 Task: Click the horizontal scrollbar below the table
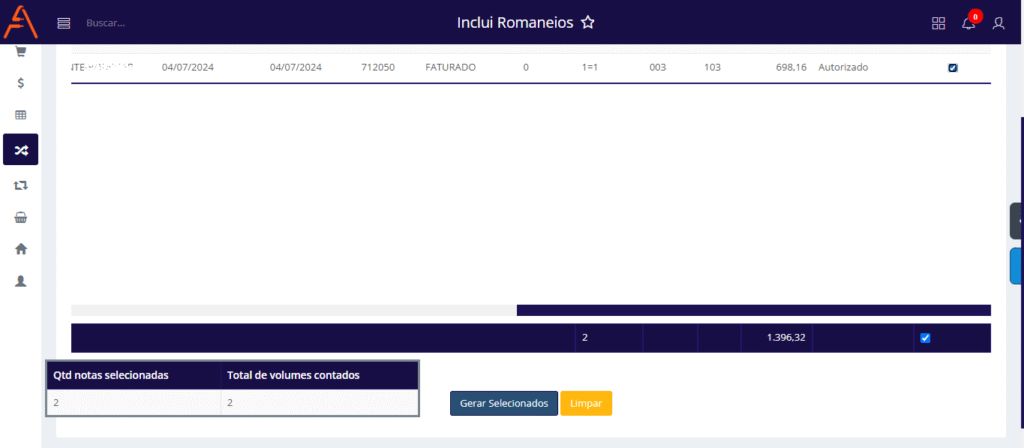tap(753, 310)
